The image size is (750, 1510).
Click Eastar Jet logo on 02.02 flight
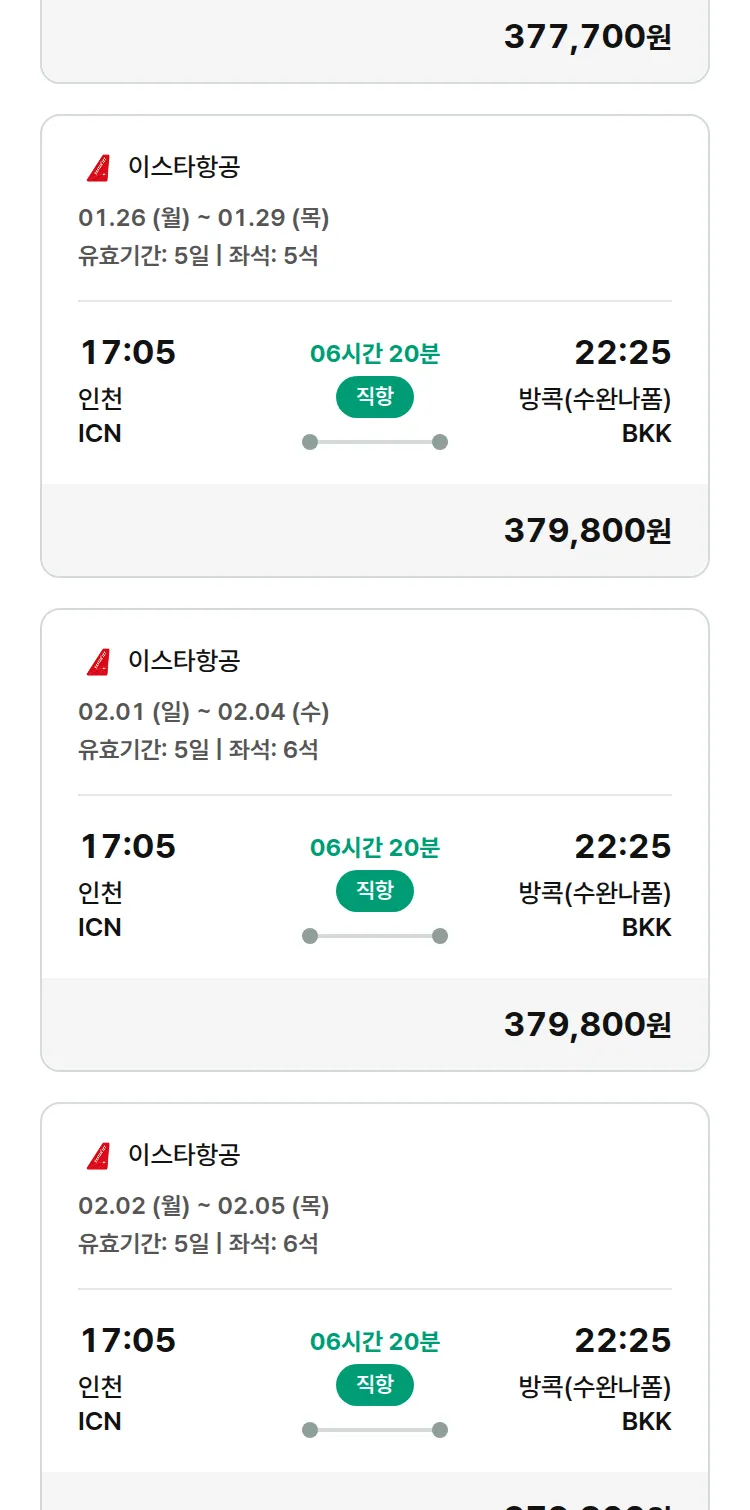tap(98, 1156)
